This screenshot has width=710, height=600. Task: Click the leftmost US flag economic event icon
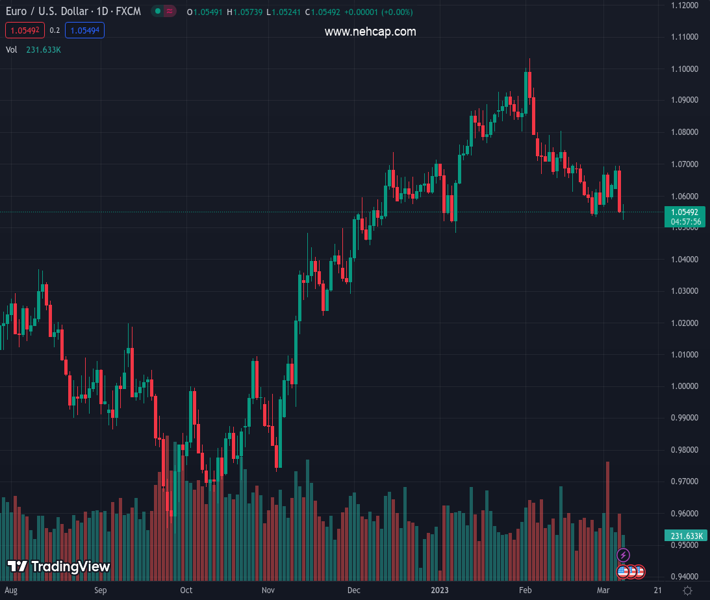point(623,572)
